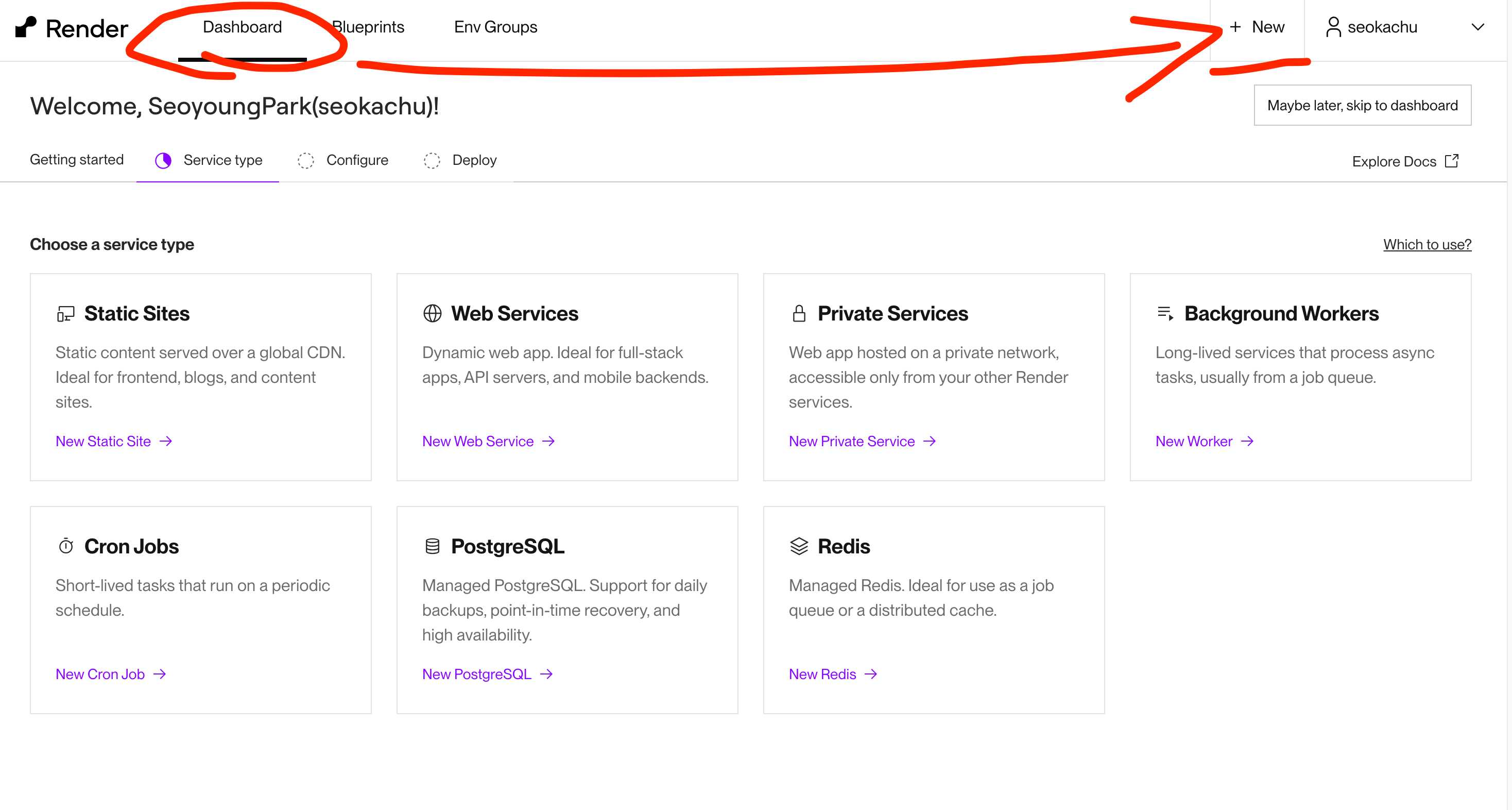Click the Render logo icon
This screenshot has height=810, width=1512.
(x=26, y=27)
